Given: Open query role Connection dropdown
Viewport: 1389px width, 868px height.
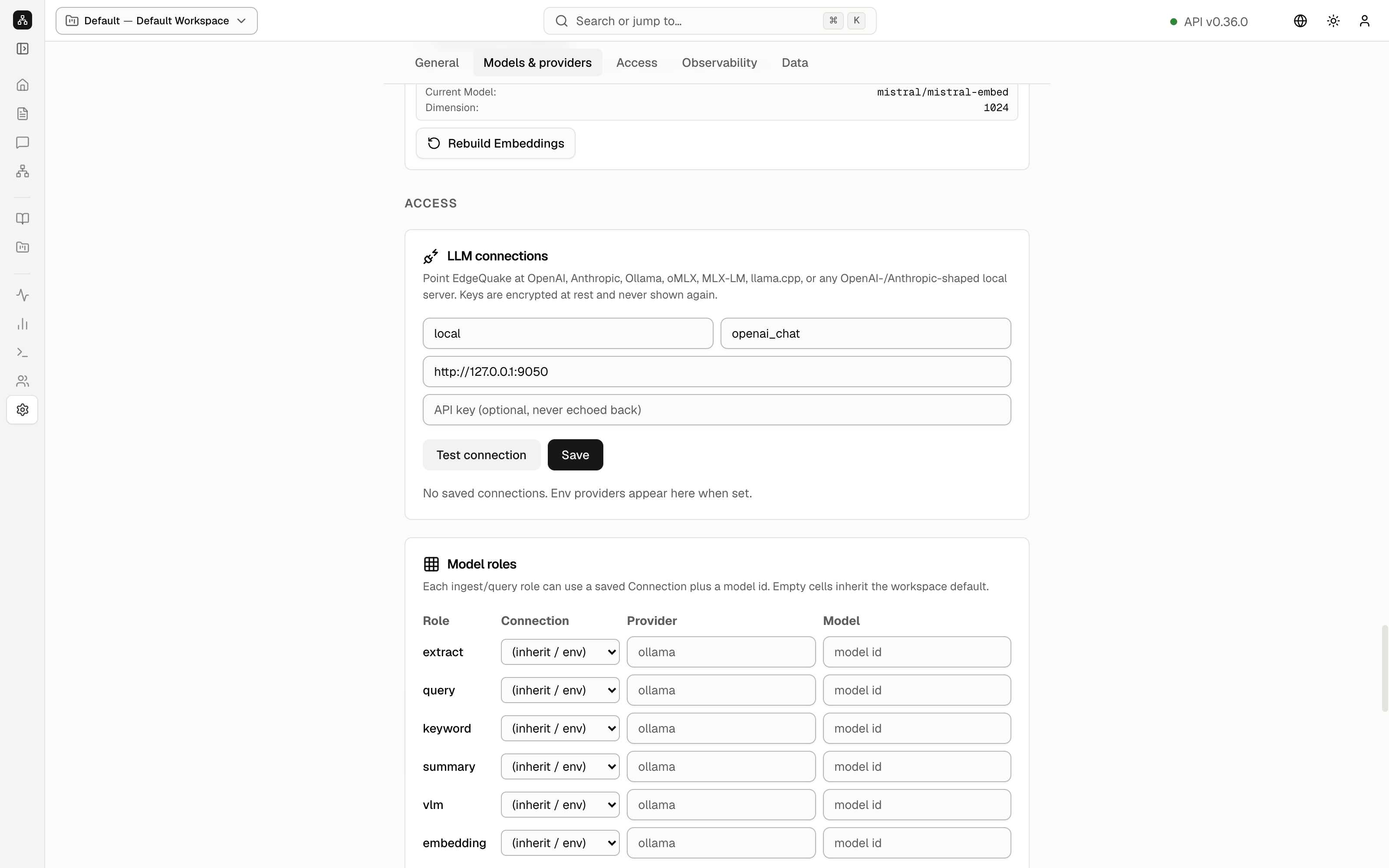Looking at the screenshot, I should coord(560,690).
